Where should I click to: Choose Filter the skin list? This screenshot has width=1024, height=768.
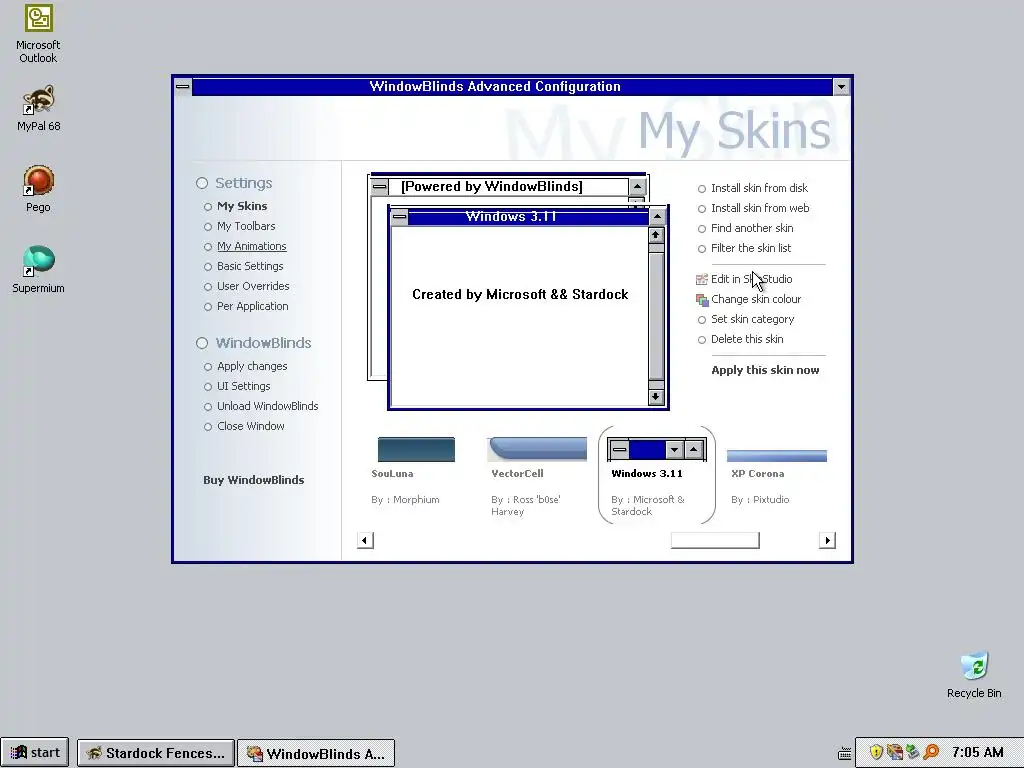click(x=750, y=248)
